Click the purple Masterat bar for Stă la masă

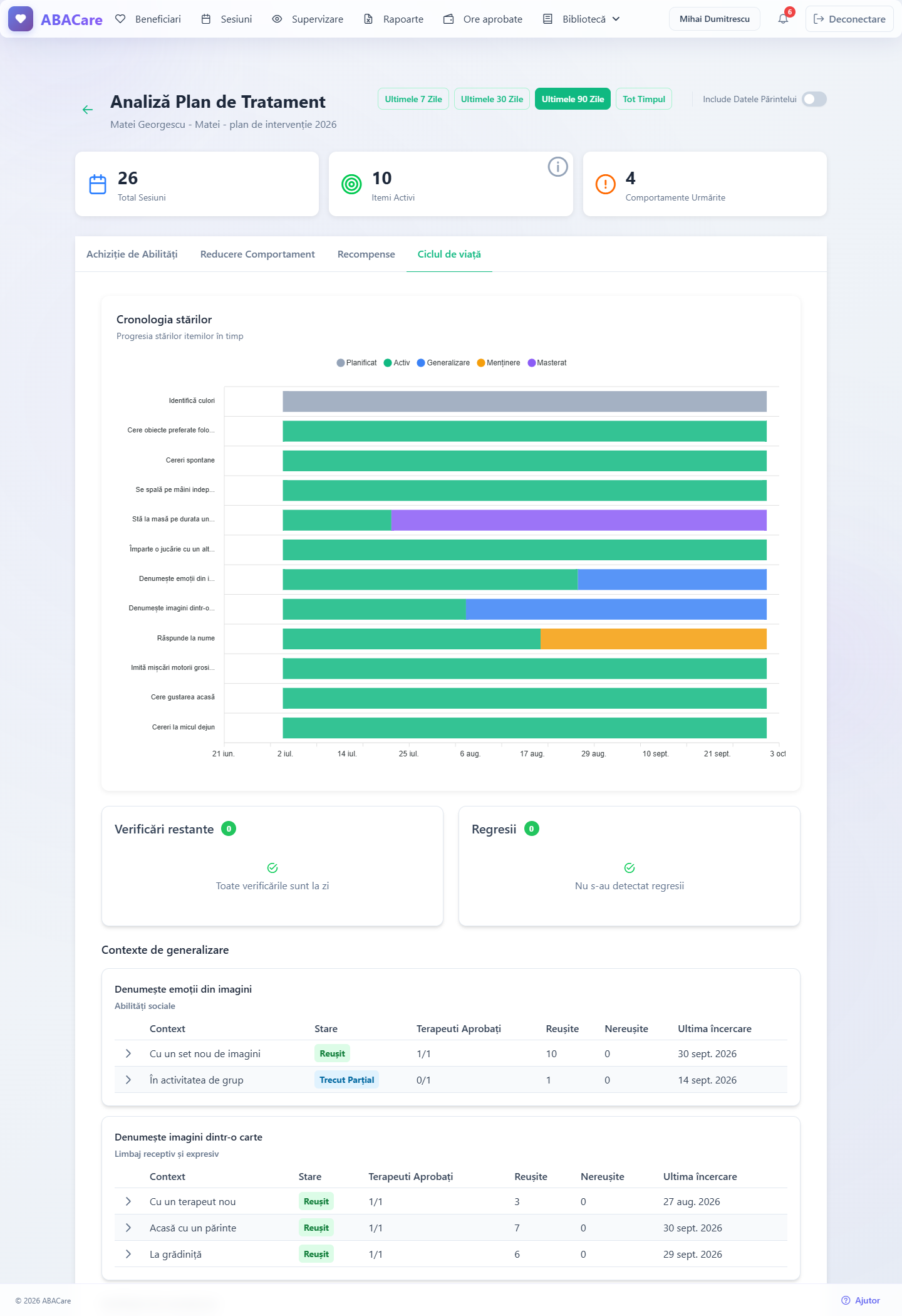pos(579,520)
